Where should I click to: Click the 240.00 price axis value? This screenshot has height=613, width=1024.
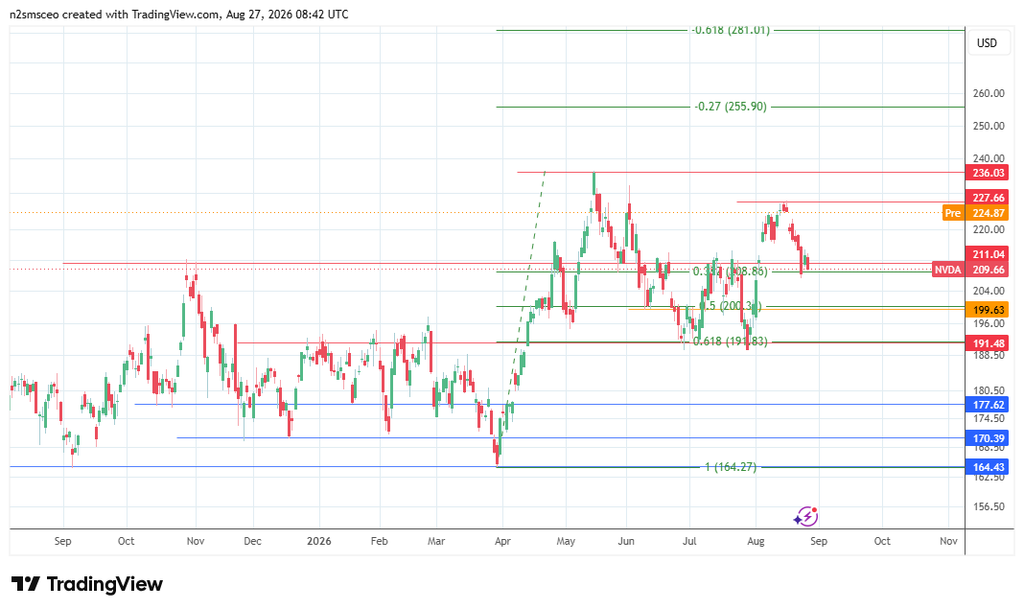(988, 159)
